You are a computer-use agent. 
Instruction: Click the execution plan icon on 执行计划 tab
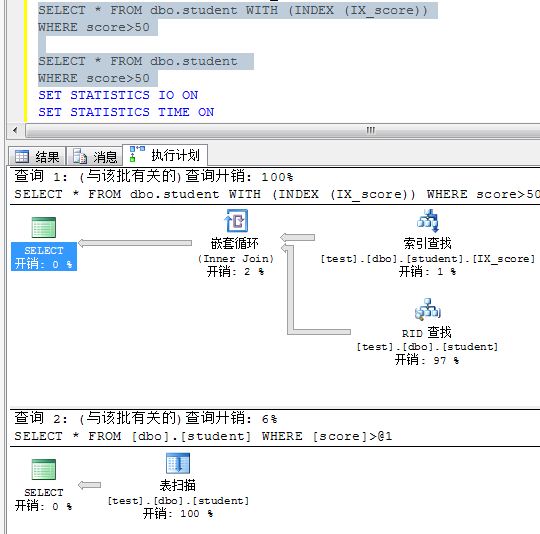tap(137, 154)
